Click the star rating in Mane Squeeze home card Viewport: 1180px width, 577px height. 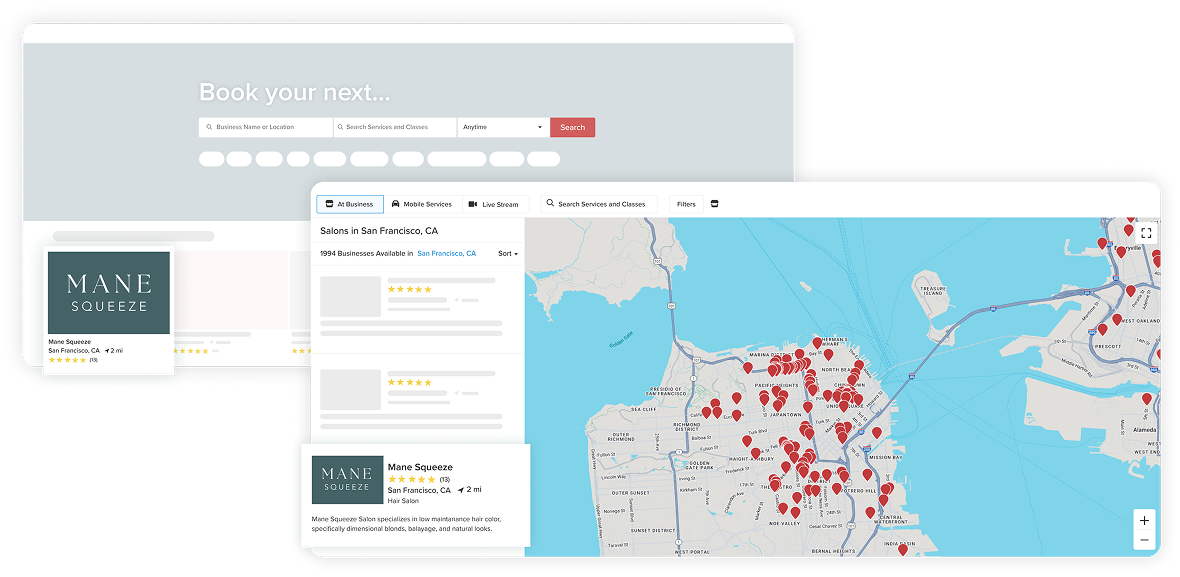pos(68,360)
